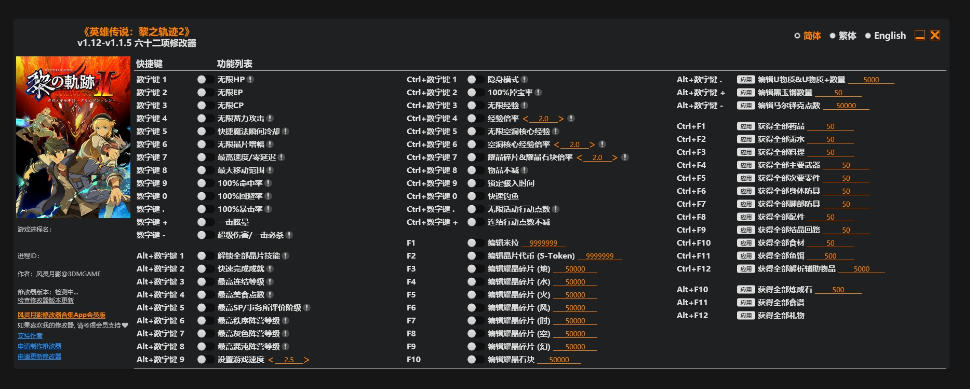Click info icon on the Ctrl+数字键 4 row
Image resolution: width=970 pixels, height=389 pixels.
(x=570, y=119)
